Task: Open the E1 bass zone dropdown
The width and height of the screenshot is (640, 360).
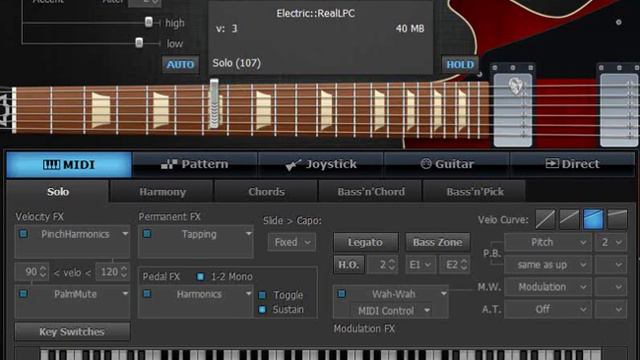Action: [x=420, y=265]
